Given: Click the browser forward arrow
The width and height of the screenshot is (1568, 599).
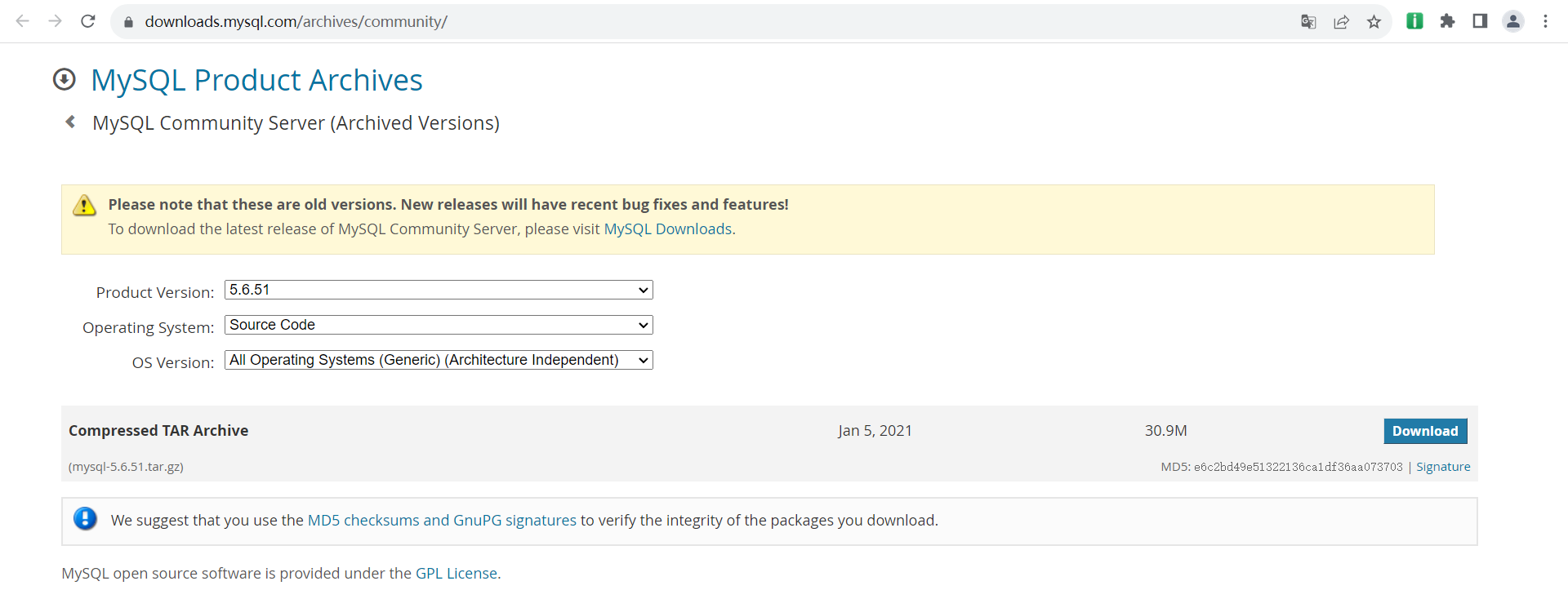Looking at the screenshot, I should [56, 21].
